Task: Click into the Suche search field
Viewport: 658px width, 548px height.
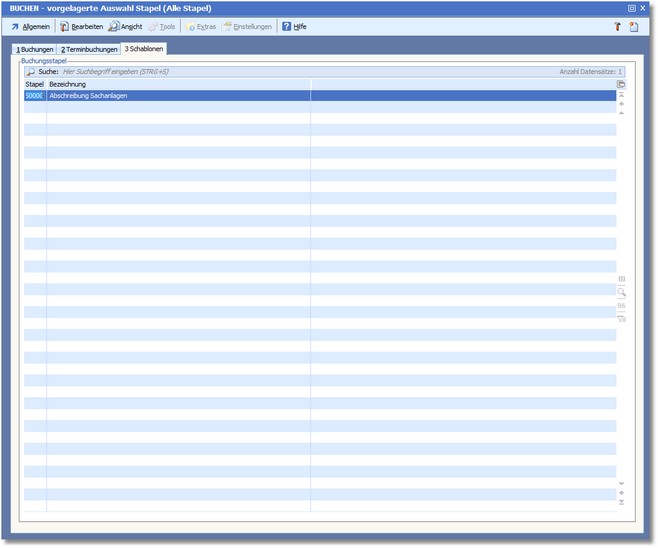Action: 300,72
